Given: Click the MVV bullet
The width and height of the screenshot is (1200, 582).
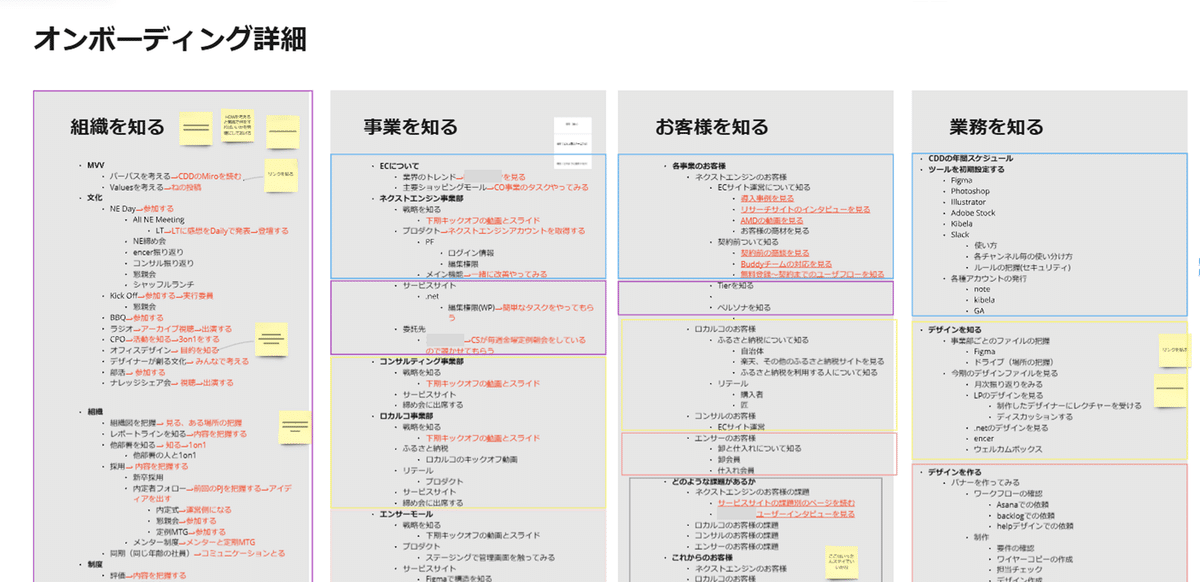Looking at the screenshot, I should point(96,166).
